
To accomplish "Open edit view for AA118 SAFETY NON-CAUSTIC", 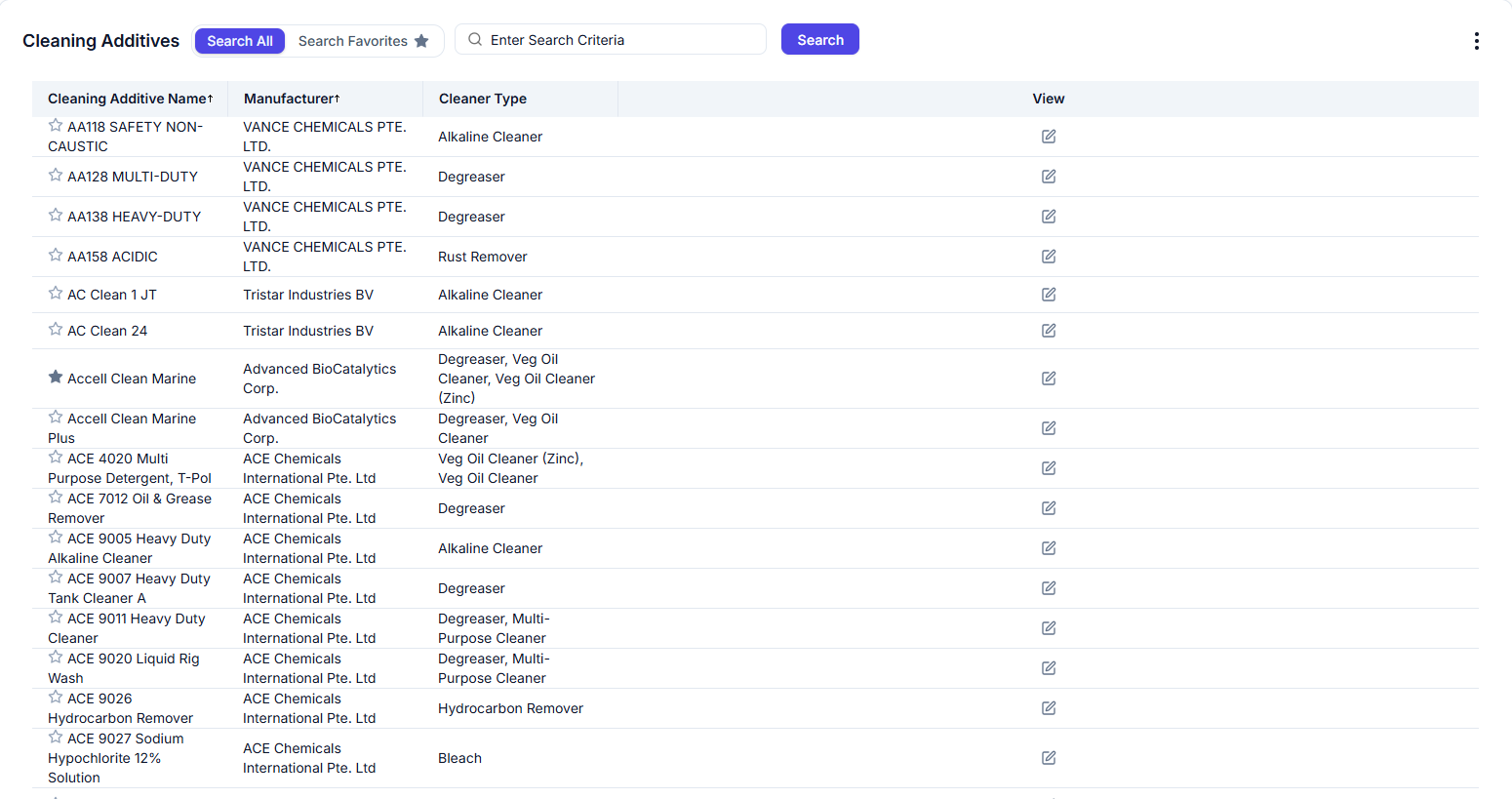I will click(1049, 137).
